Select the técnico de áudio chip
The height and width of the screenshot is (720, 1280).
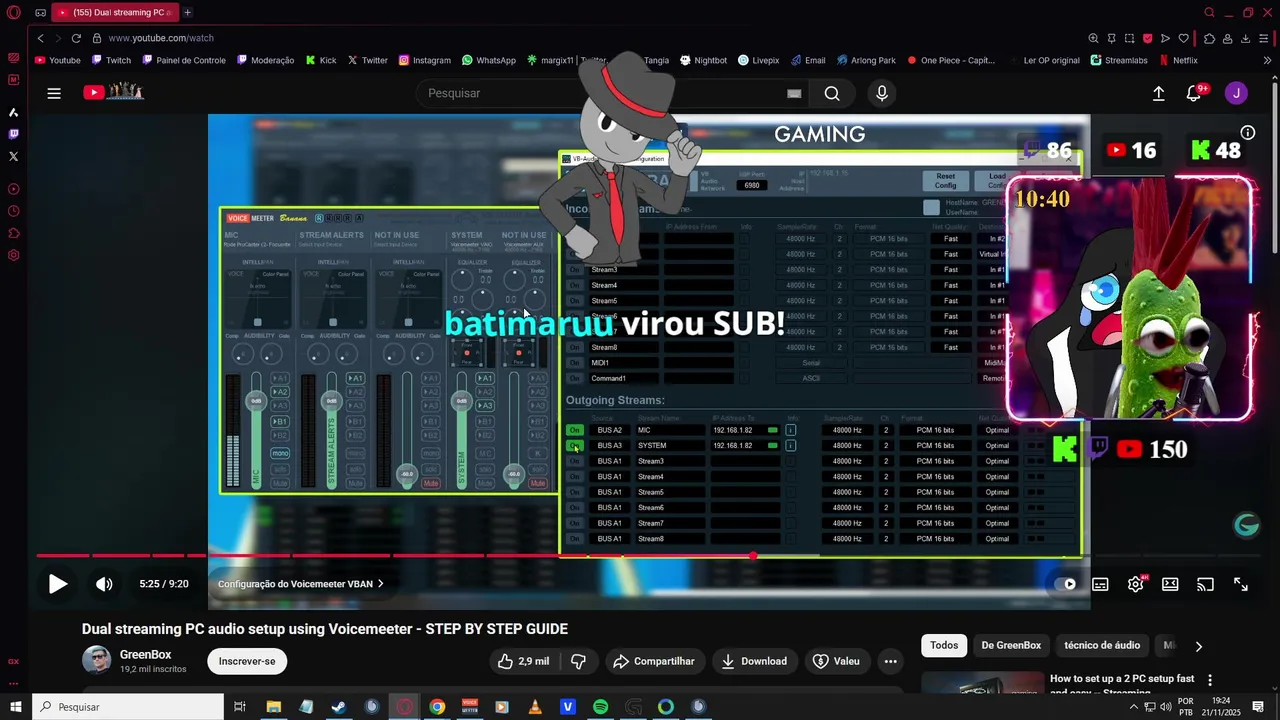tap(1102, 645)
